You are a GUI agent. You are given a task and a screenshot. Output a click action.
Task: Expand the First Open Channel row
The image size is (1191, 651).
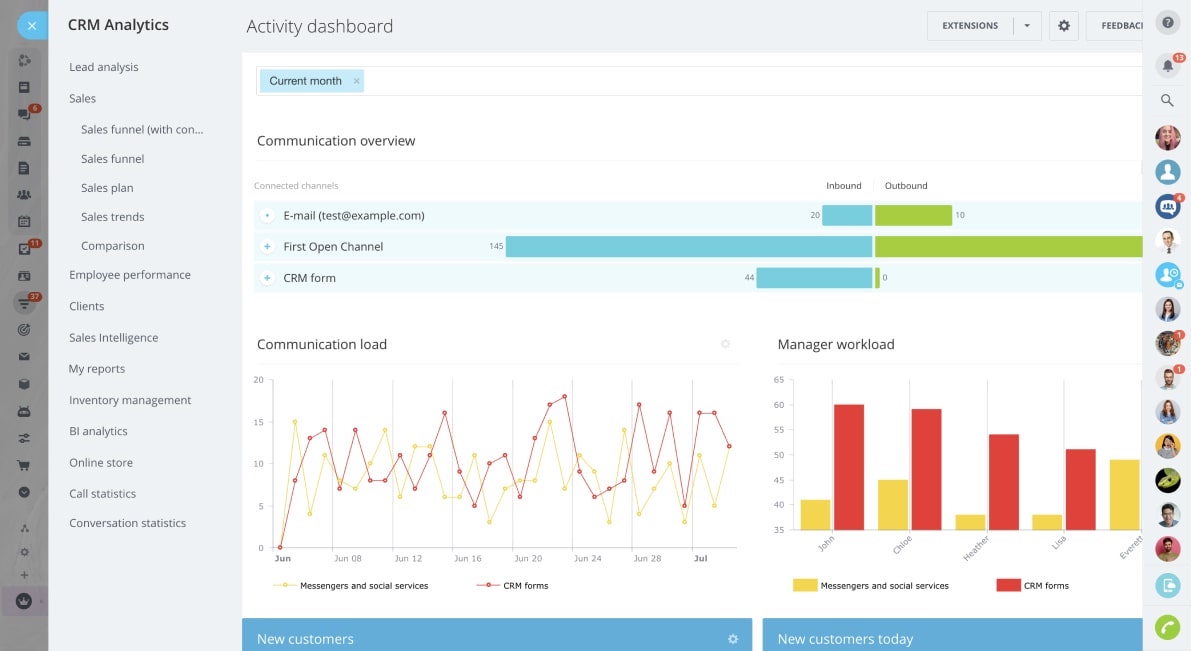pos(267,246)
